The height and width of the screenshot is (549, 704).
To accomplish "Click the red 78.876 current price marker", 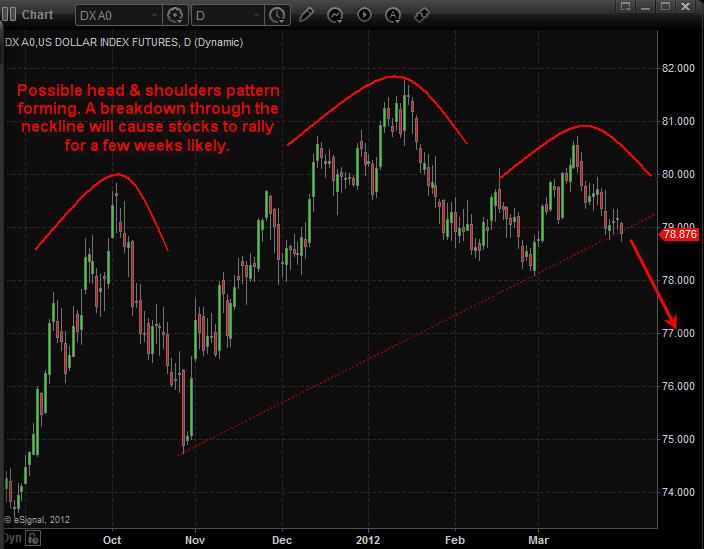I will pos(679,234).
